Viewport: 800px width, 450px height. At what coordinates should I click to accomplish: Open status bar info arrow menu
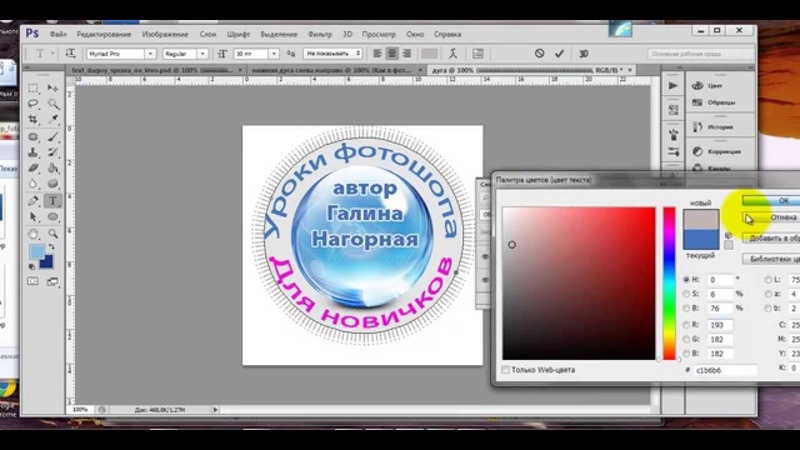(x=215, y=410)
